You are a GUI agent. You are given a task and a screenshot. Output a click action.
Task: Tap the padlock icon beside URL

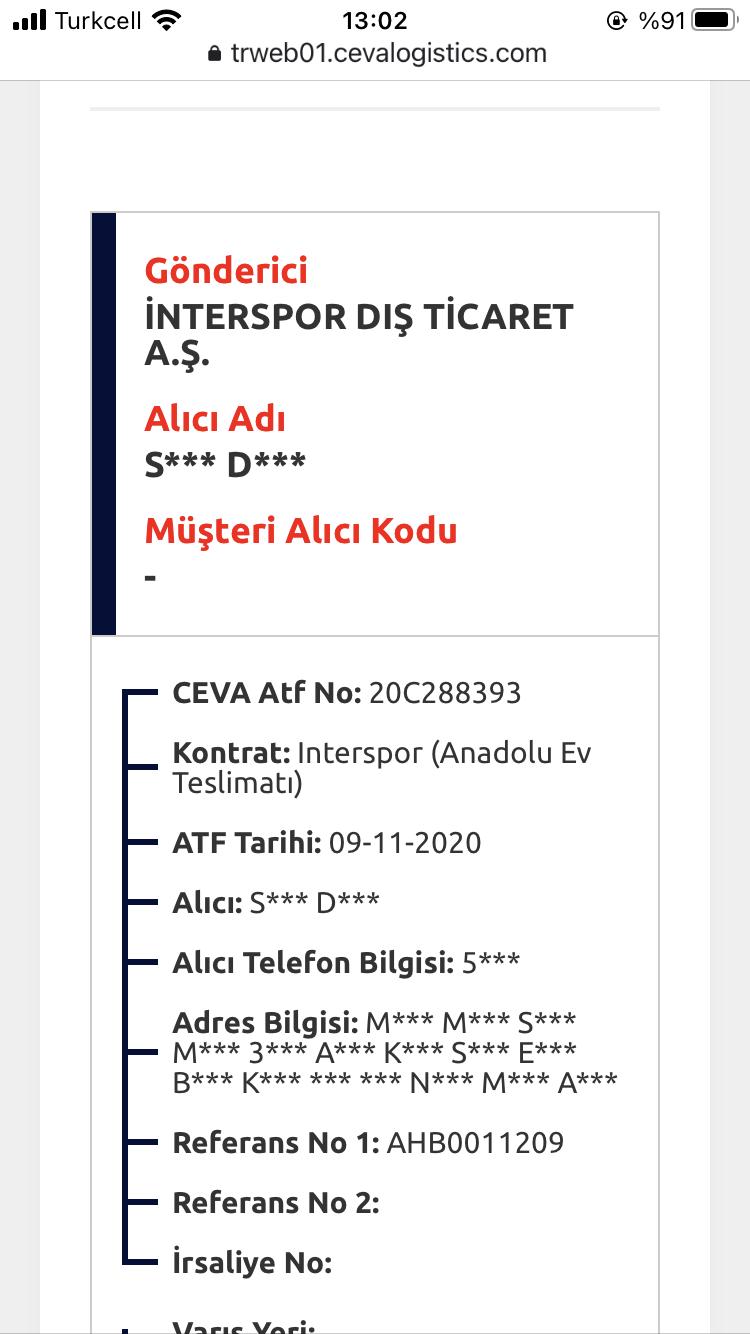213,54
